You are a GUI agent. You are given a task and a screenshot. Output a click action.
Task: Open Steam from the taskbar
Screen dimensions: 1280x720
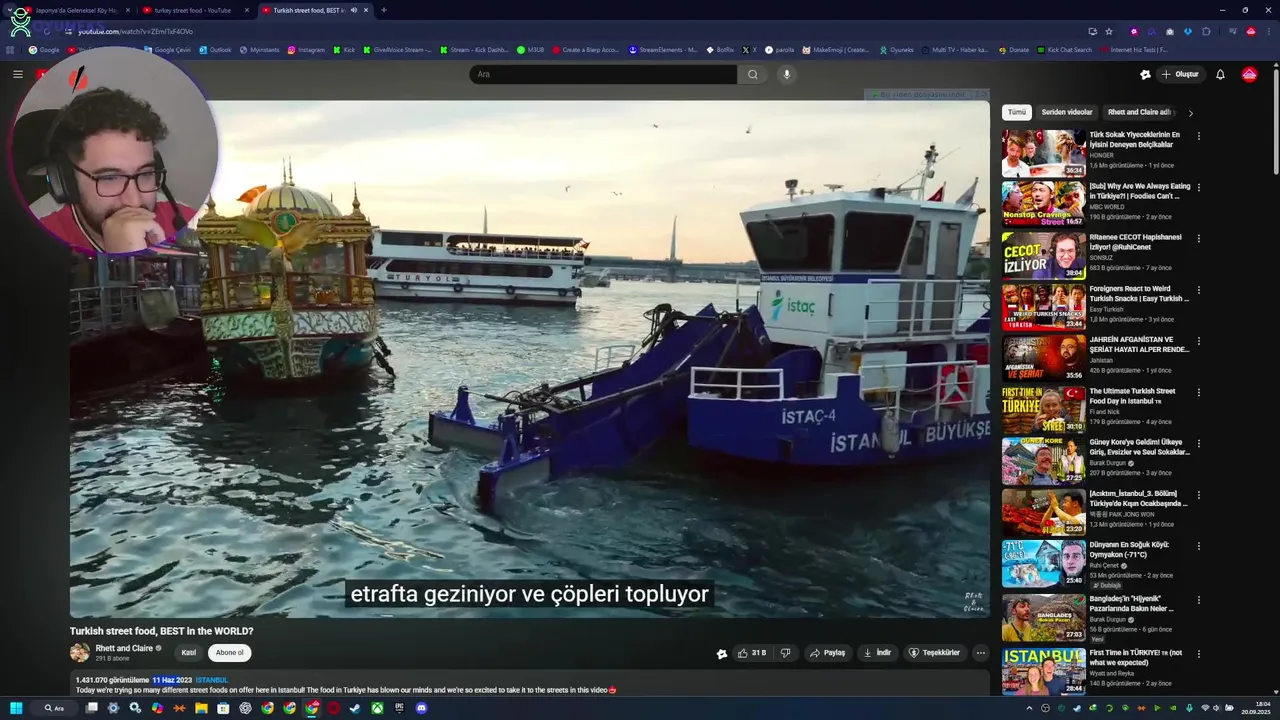(355, 708)
